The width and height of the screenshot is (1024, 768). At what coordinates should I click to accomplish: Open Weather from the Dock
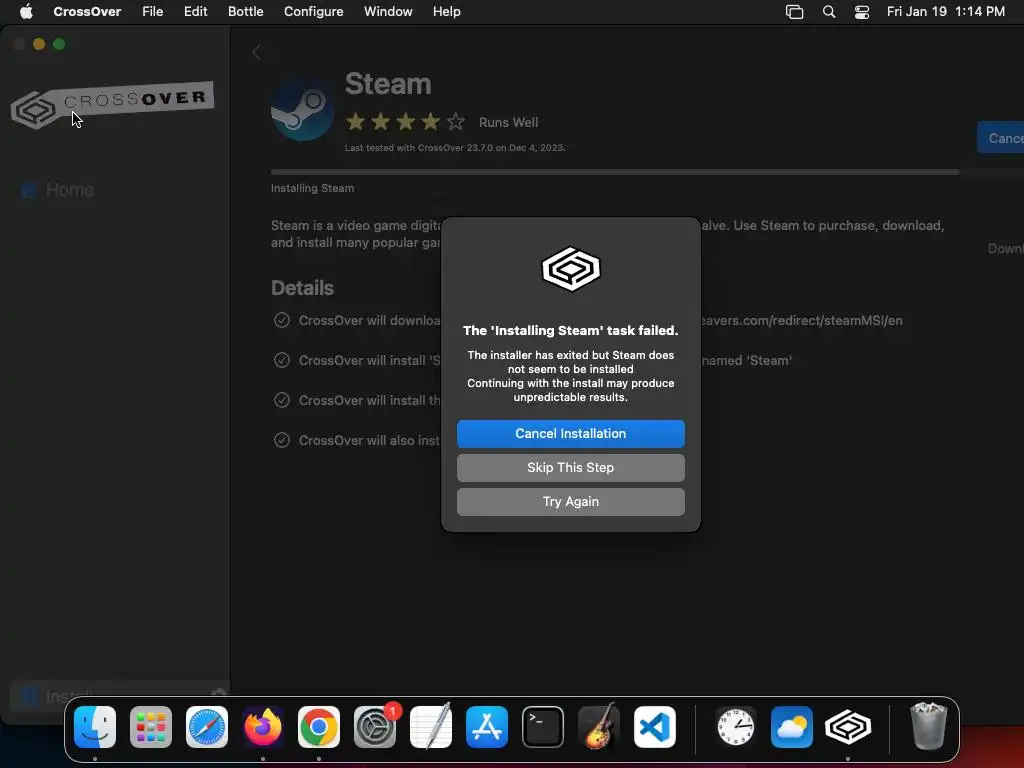792,727
